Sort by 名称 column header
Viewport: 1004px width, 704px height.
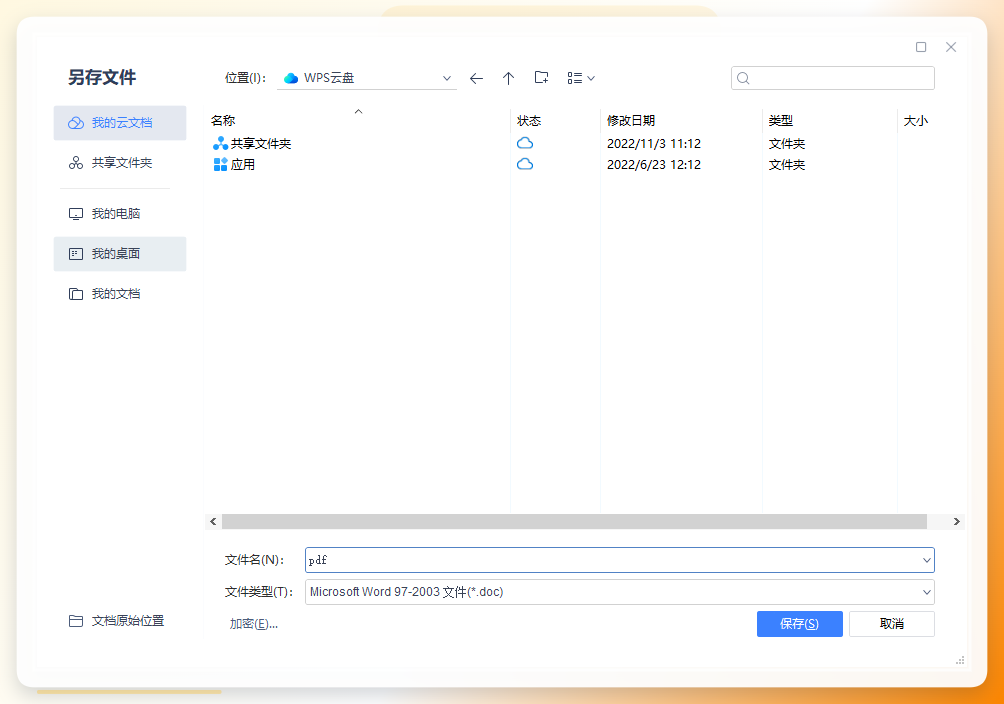tap(223, 120)
